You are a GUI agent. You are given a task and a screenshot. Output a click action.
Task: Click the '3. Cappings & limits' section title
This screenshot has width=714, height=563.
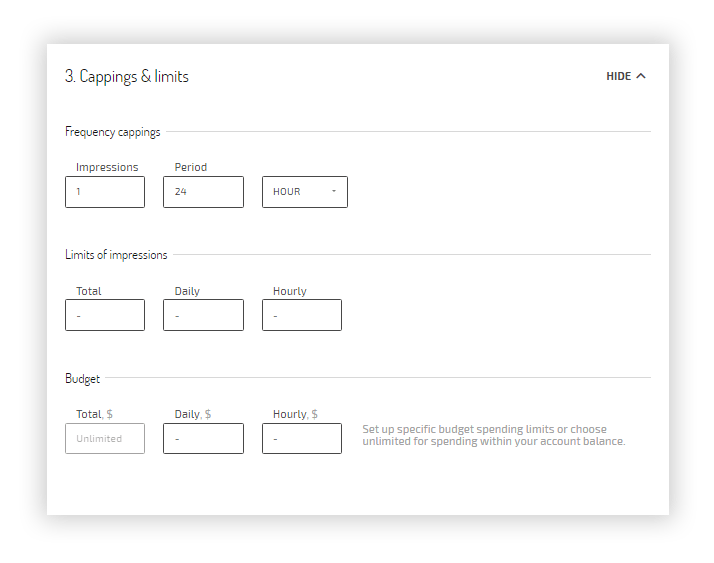[126, 77]
